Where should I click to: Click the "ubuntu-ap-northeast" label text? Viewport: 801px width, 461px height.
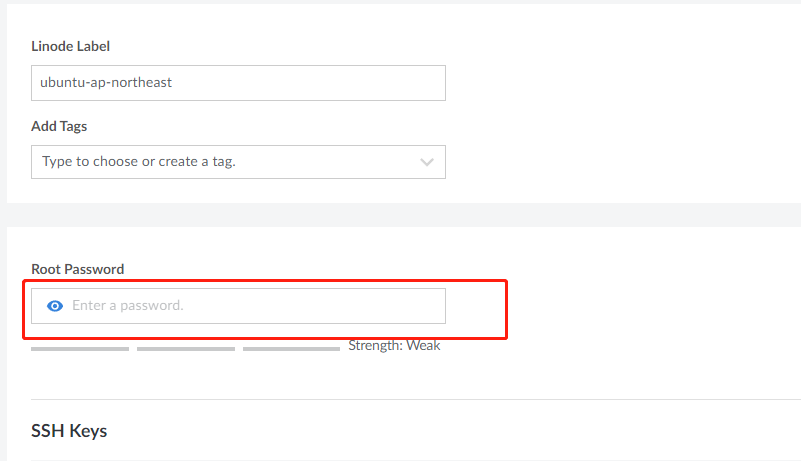point(106,83)
